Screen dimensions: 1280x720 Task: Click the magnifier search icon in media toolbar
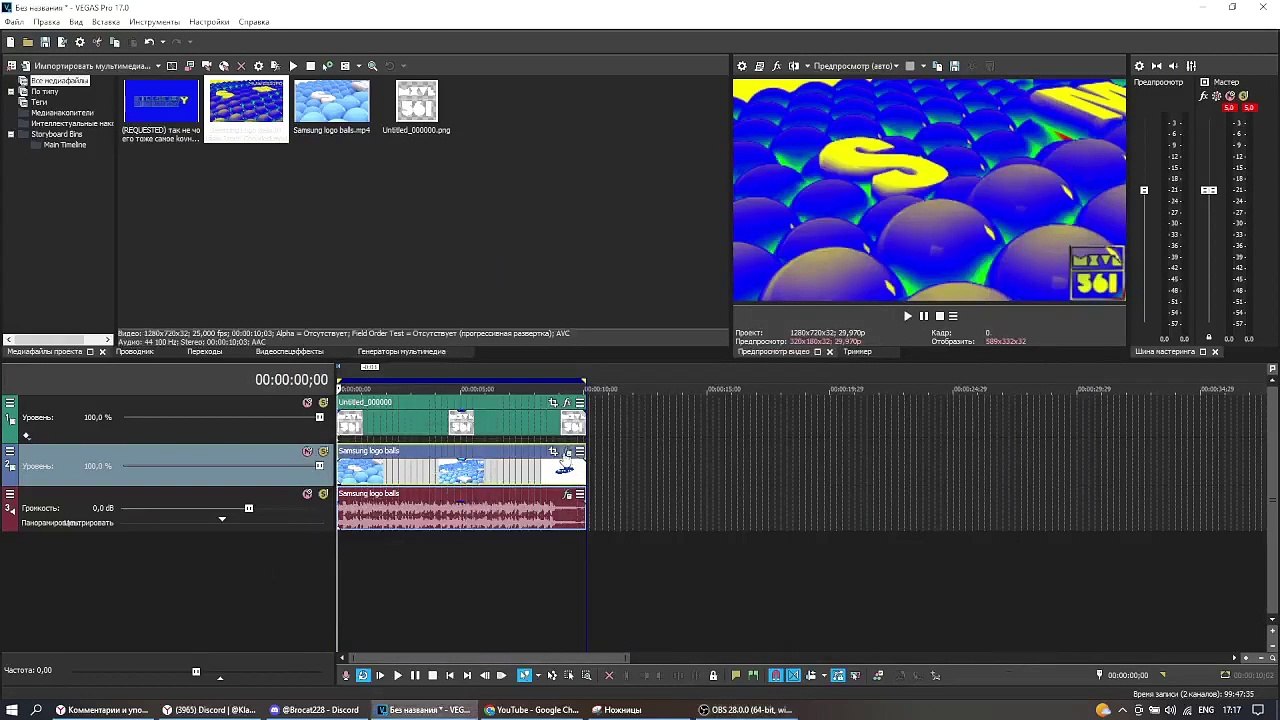click(373, 66)
